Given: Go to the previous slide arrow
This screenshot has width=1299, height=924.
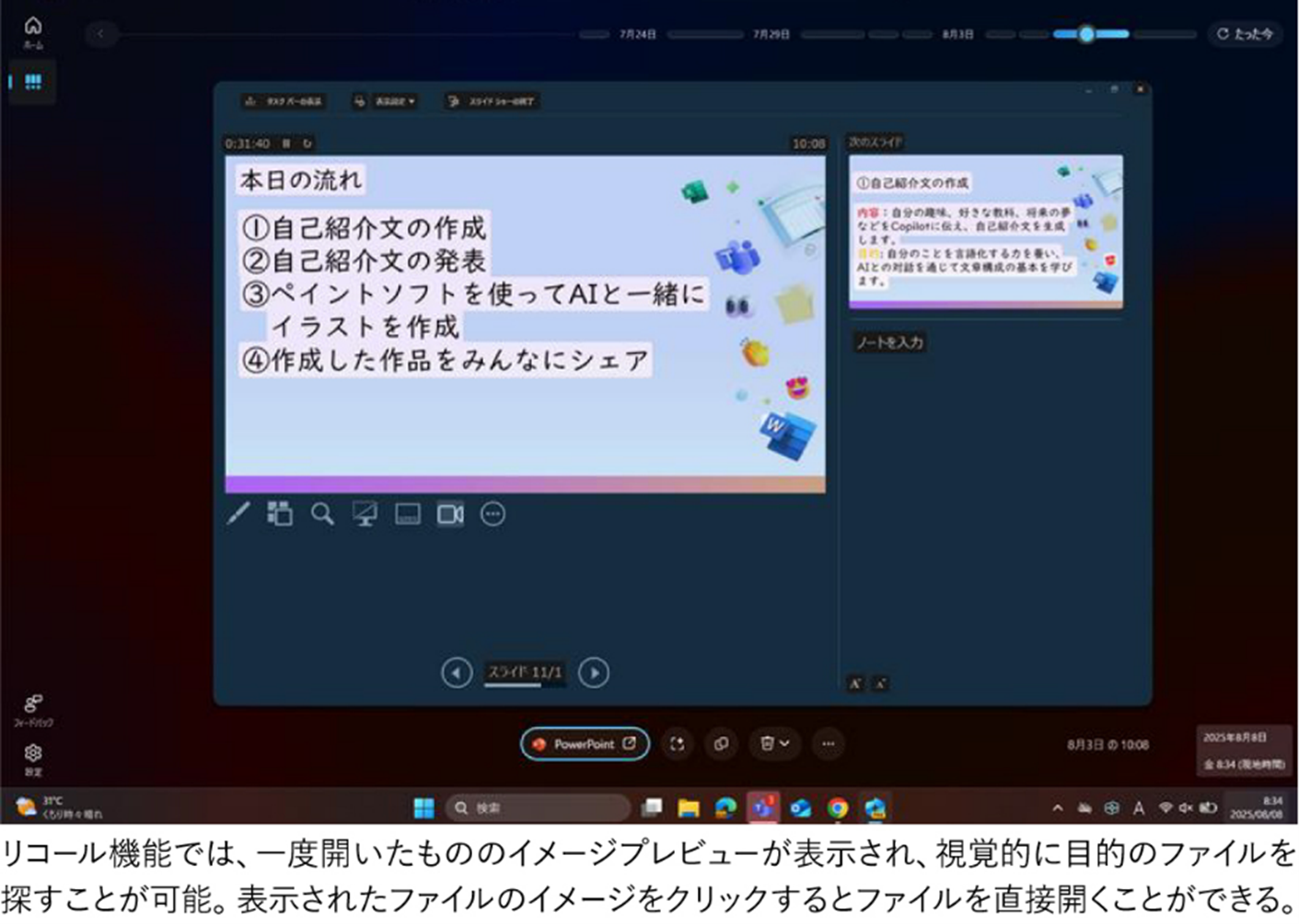Looking at the screenshot, I should pos(457,673).
